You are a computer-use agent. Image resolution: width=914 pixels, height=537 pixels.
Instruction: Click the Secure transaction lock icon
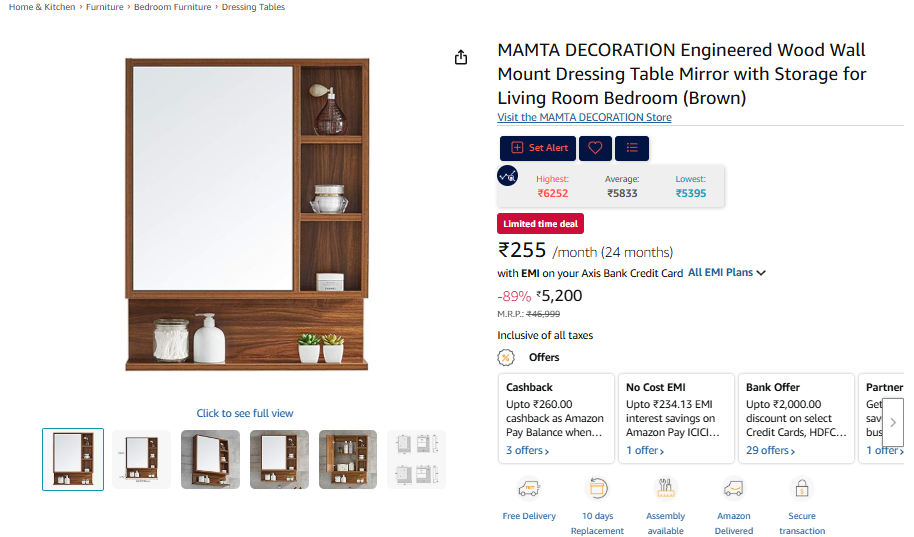click(802, 489)
